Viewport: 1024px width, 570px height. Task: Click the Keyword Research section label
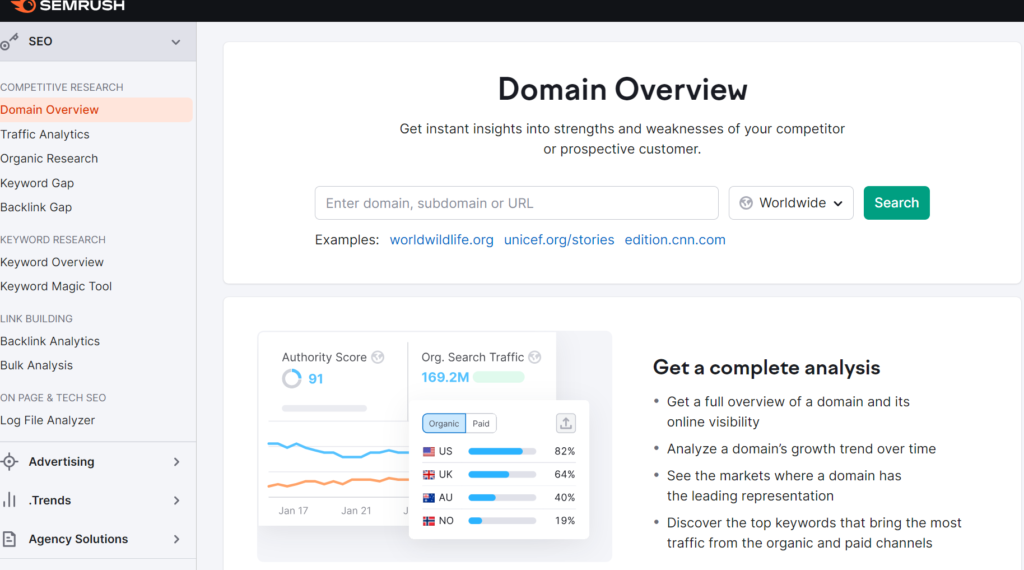(53, 240)
